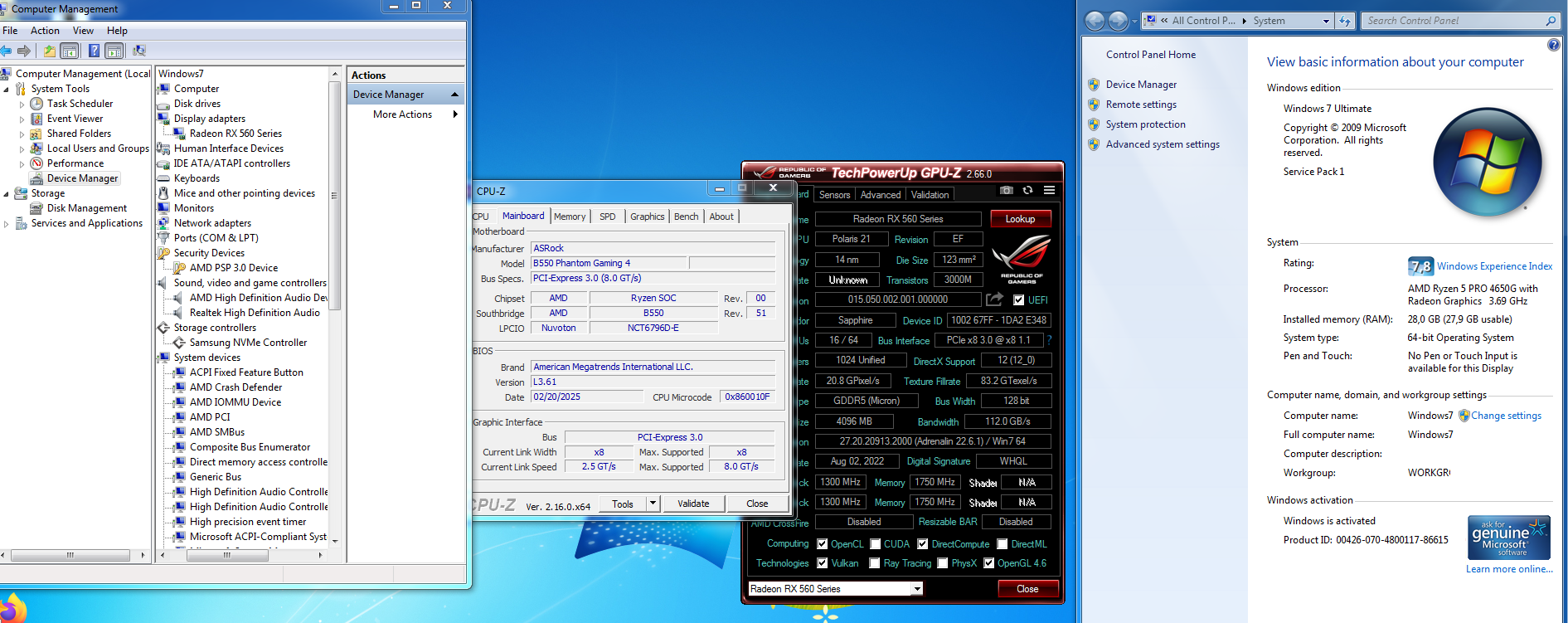Click the blue Help question mark toolbar icon
Viewport: 1568px width, 623px height.
[x=94, y=51]
